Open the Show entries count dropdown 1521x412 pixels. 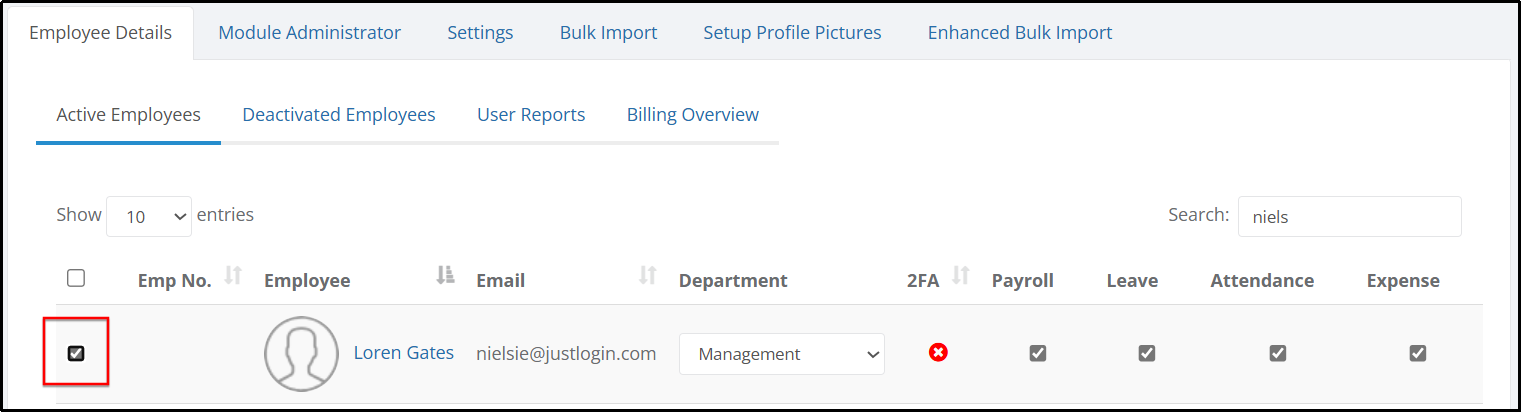coord(149,216)
